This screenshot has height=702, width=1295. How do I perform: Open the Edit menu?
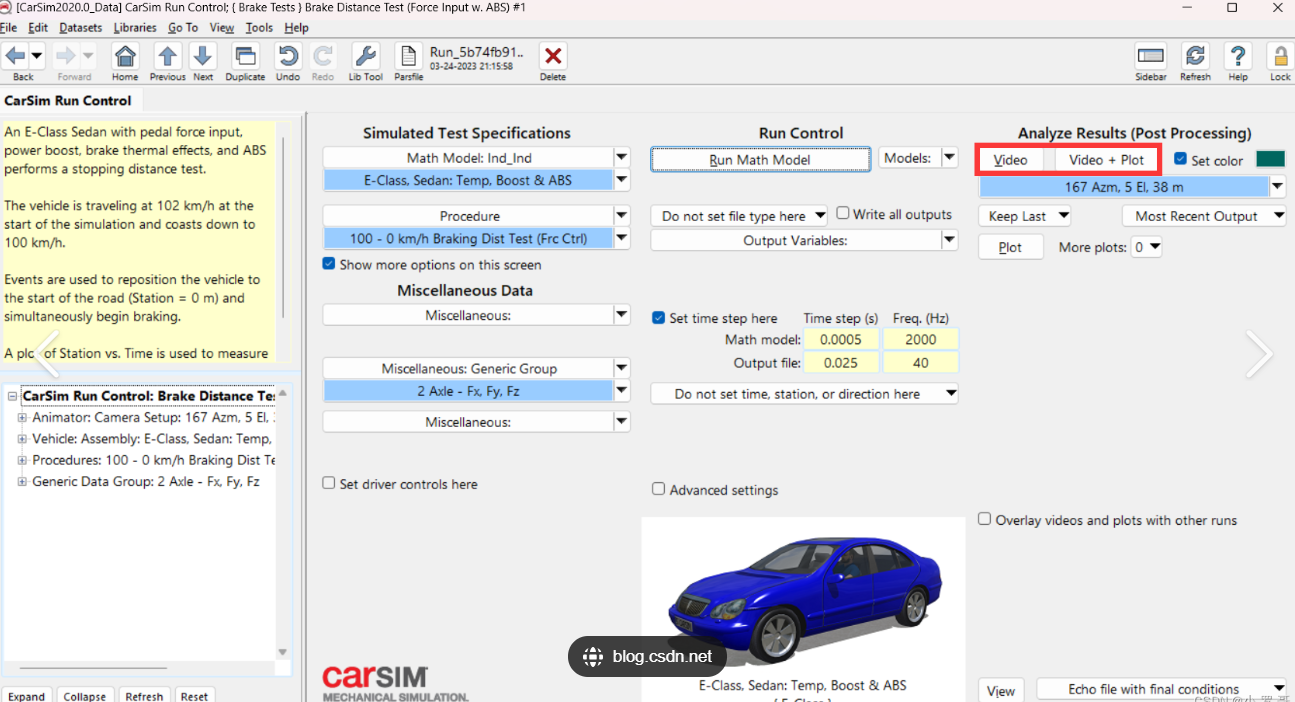click(x=38, y=28)
